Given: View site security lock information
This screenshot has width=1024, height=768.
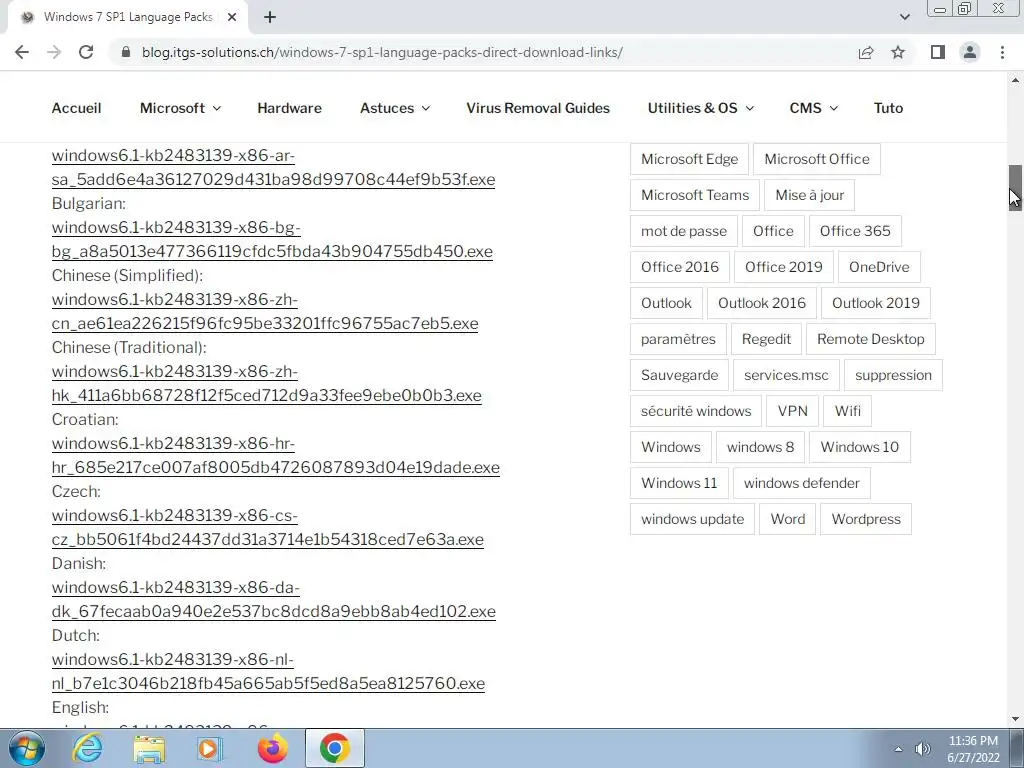Looking at the screenshot, I should [126, 52].
